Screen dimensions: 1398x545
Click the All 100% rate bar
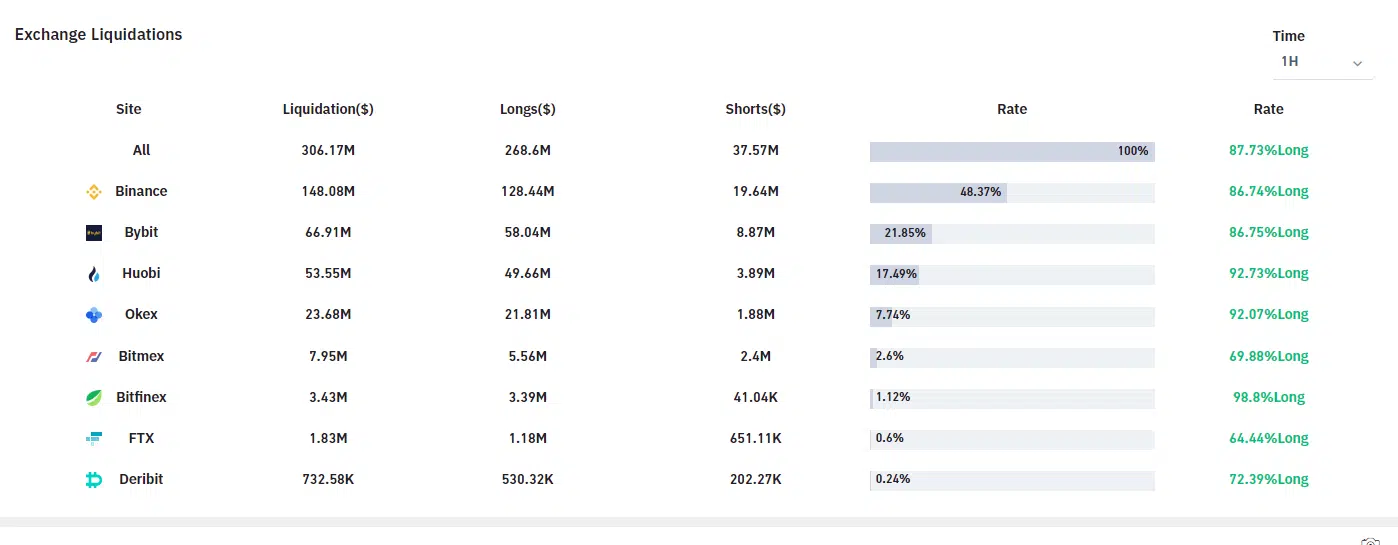coord(1012,151)
